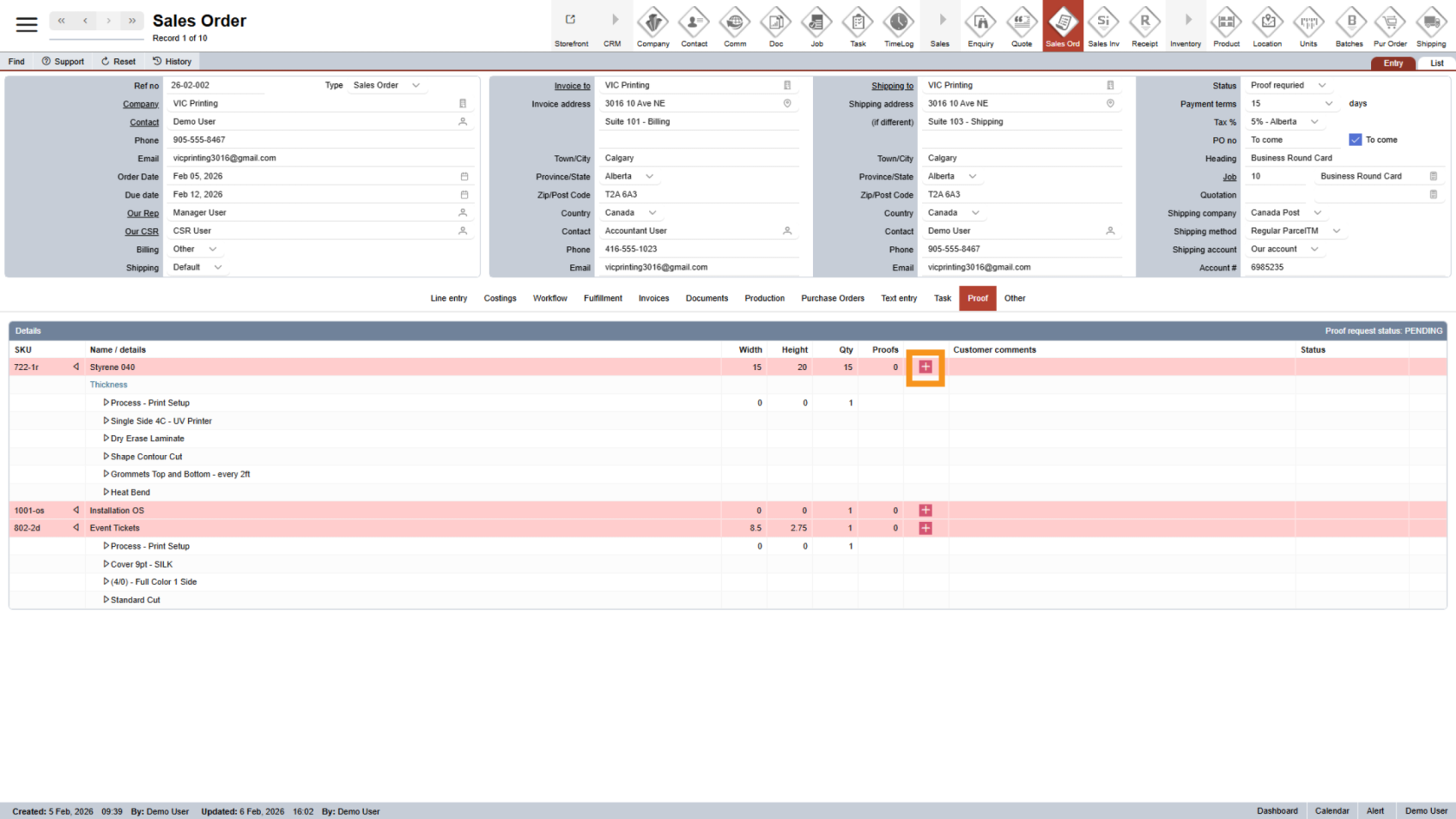Go to next record arrow
The width and height of the screenshot is (1456, 819).
point(108,21)
